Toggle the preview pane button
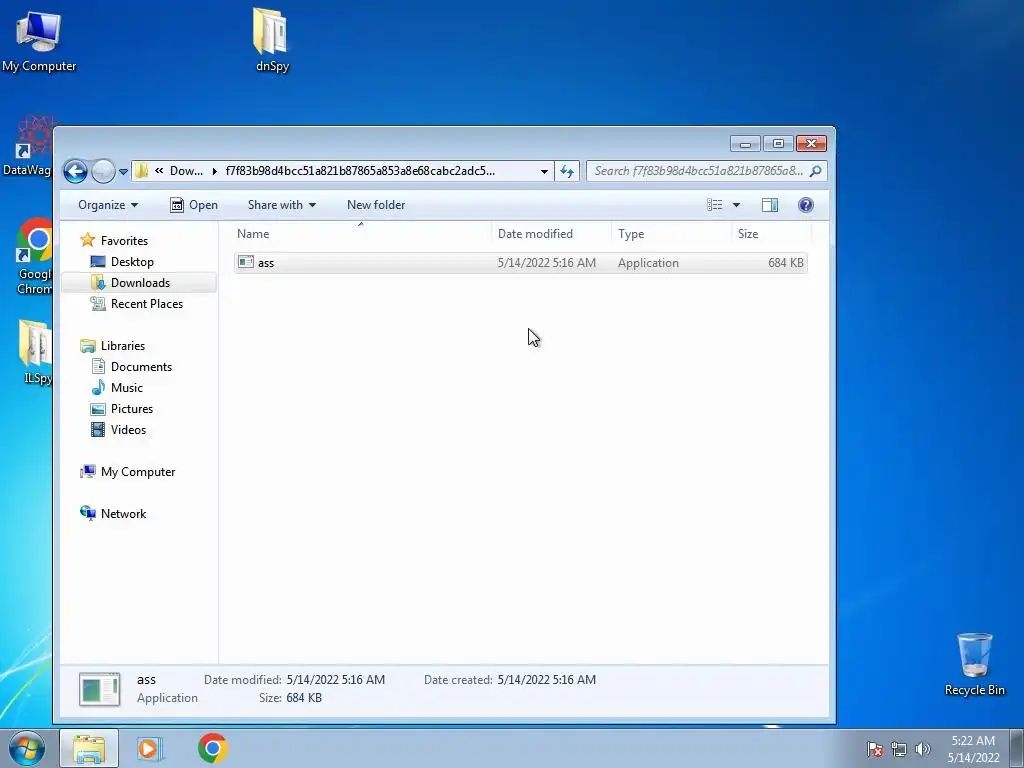 (x=770, y=205)
